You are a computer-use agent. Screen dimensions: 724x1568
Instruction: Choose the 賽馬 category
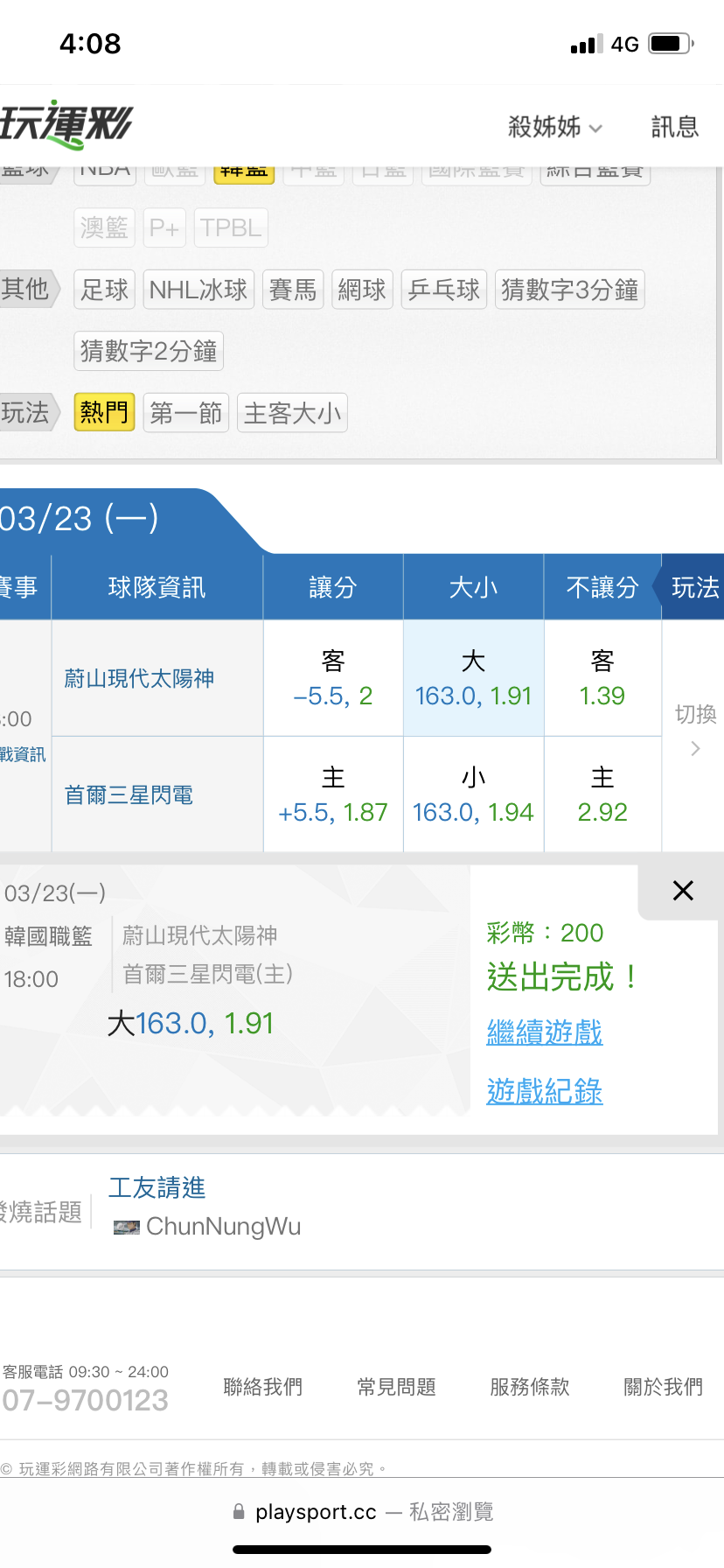click(x=293, y=290)
